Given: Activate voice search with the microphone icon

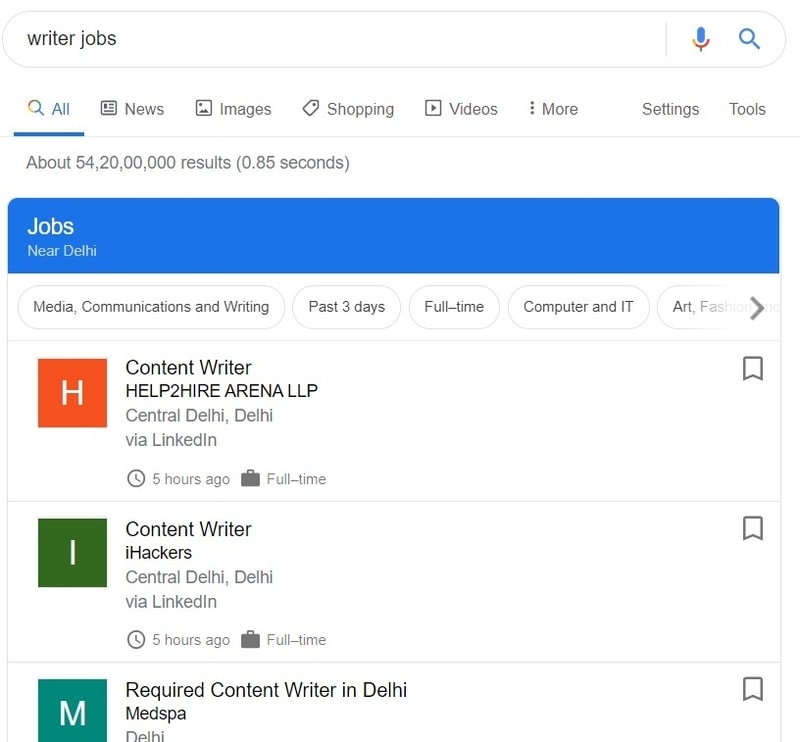Looking at the screenshot, I should click(701, 38).
